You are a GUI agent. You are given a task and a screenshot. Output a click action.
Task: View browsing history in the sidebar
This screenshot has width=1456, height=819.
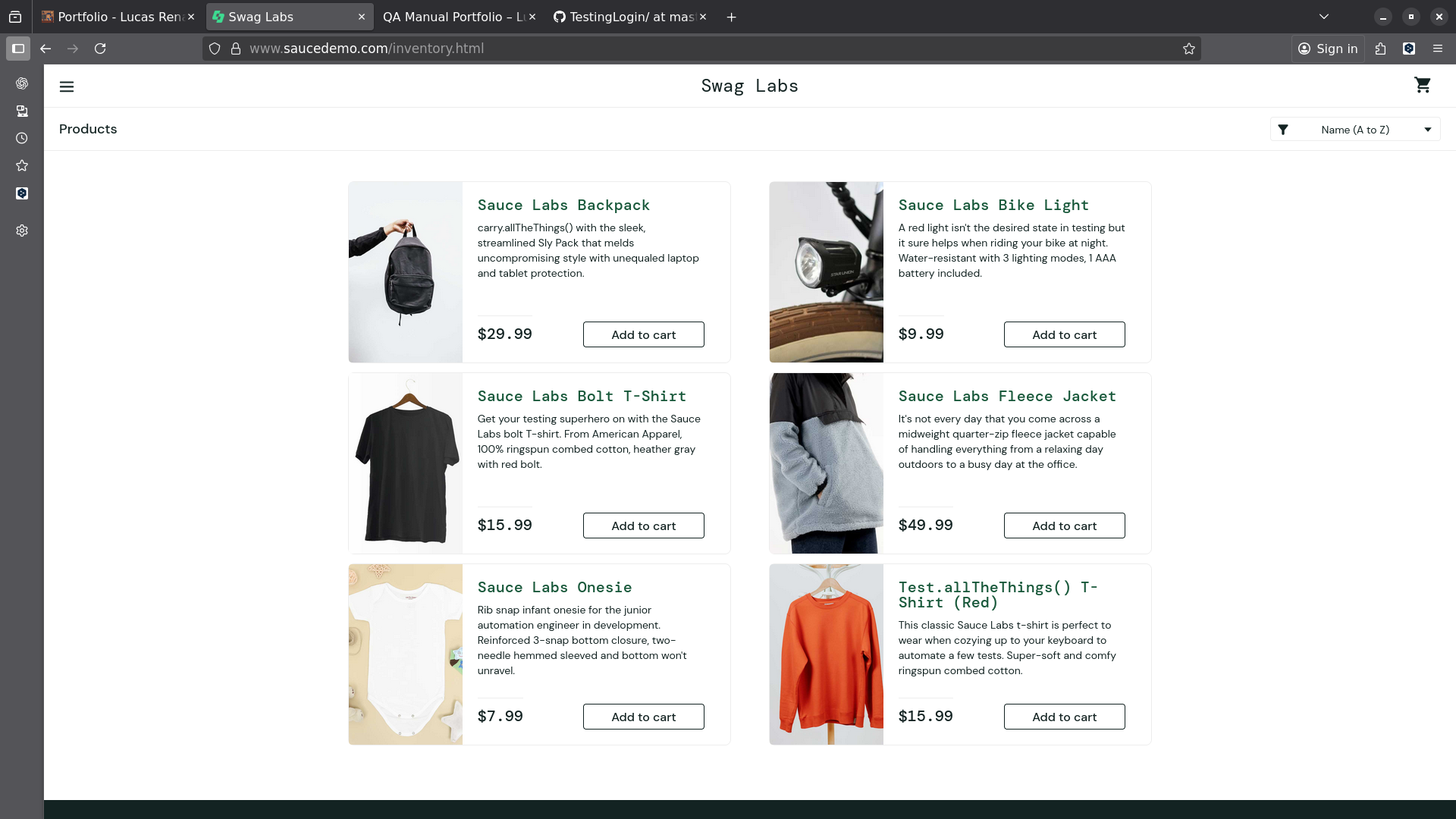(22, 138)
